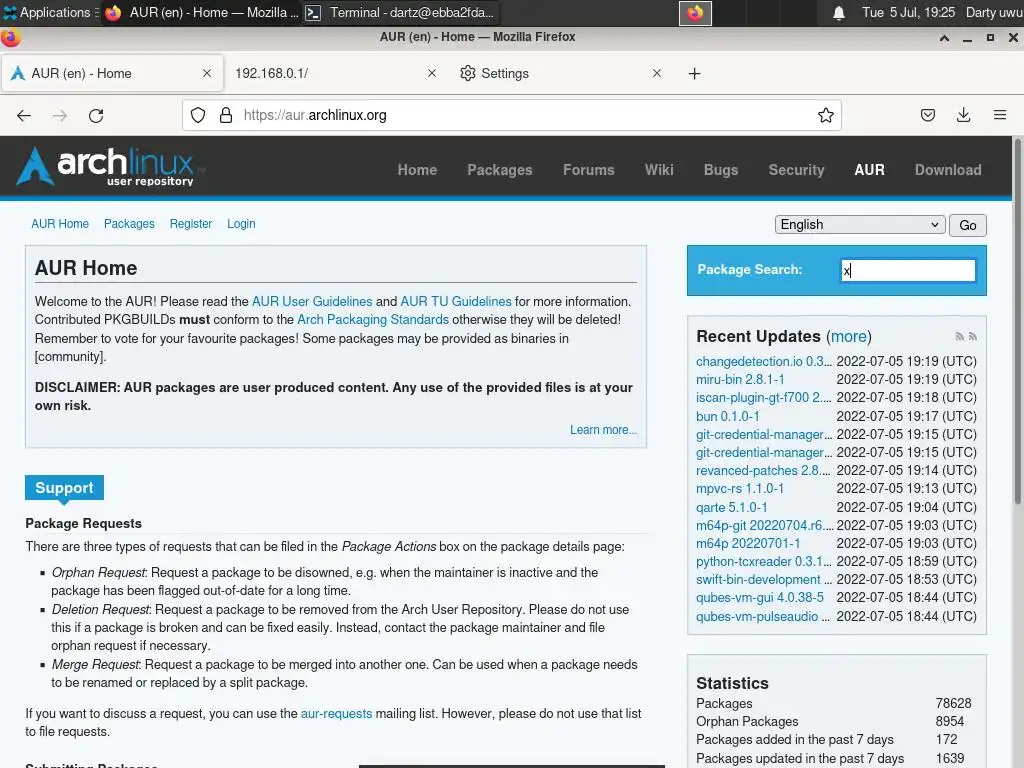Open the mpvc-rs 1.1.0-1 package
This screenshot has width=1024, height=768.
(740, 488)
